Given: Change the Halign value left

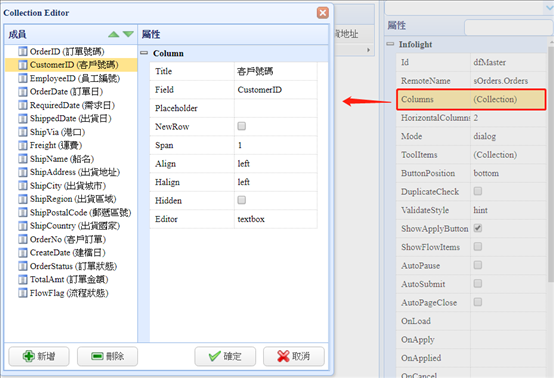Looking at the screenshot, I should (276, 182).
